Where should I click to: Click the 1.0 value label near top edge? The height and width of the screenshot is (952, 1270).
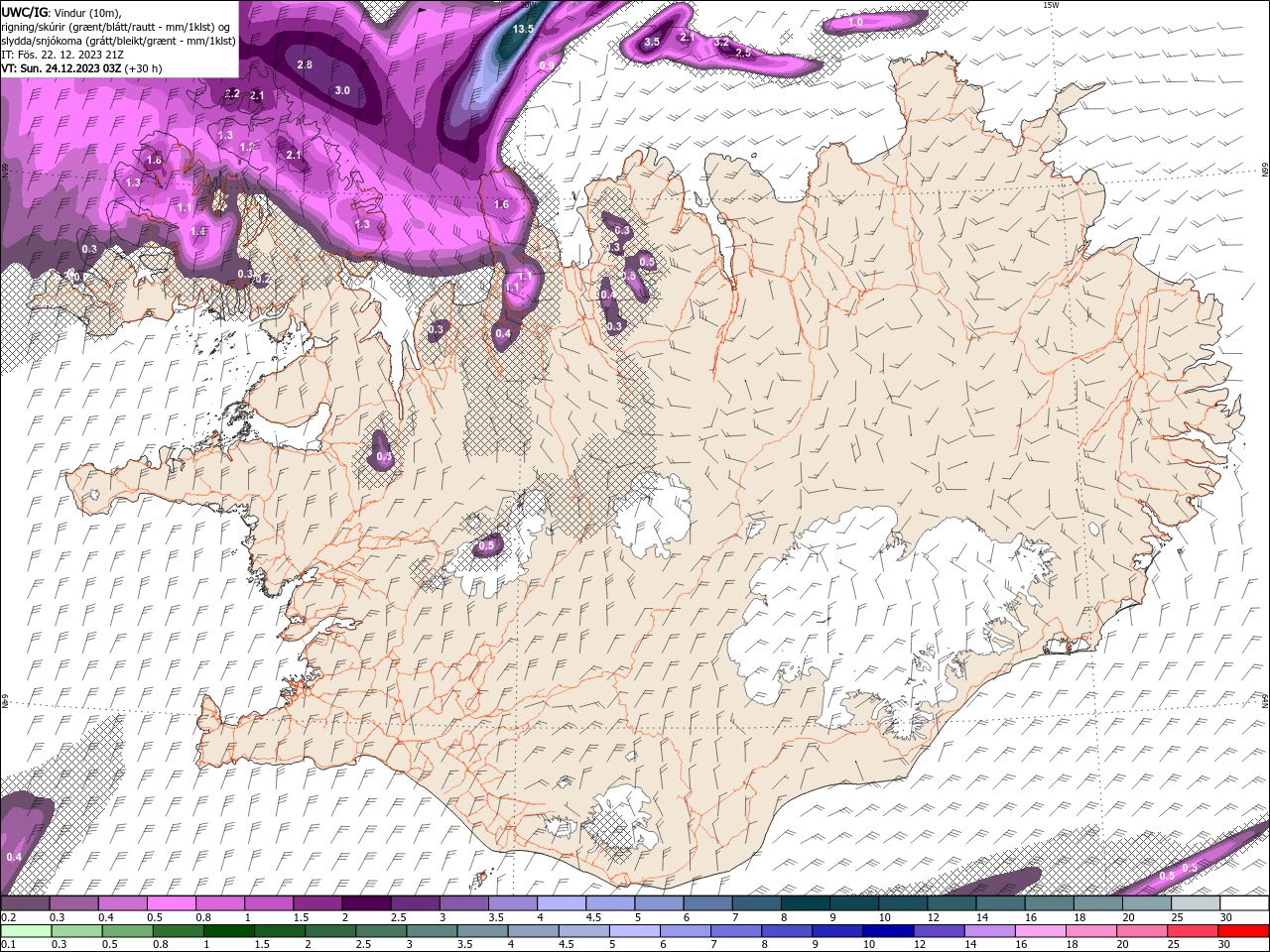point(855,22)
